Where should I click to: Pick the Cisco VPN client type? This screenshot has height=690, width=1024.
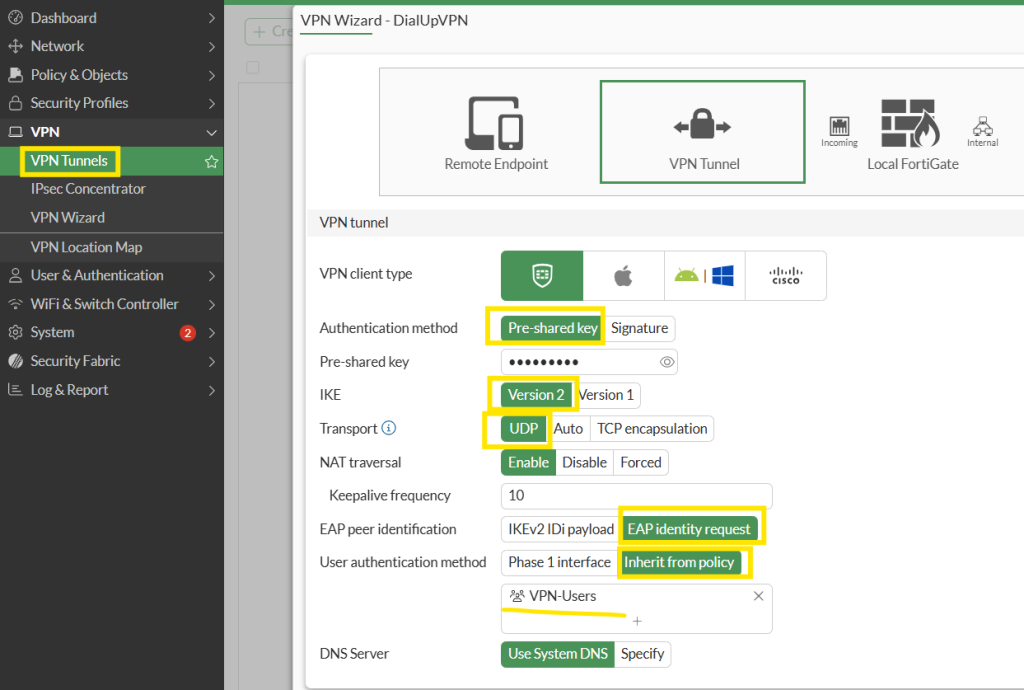pyautogui.click(x=786, y=275)
